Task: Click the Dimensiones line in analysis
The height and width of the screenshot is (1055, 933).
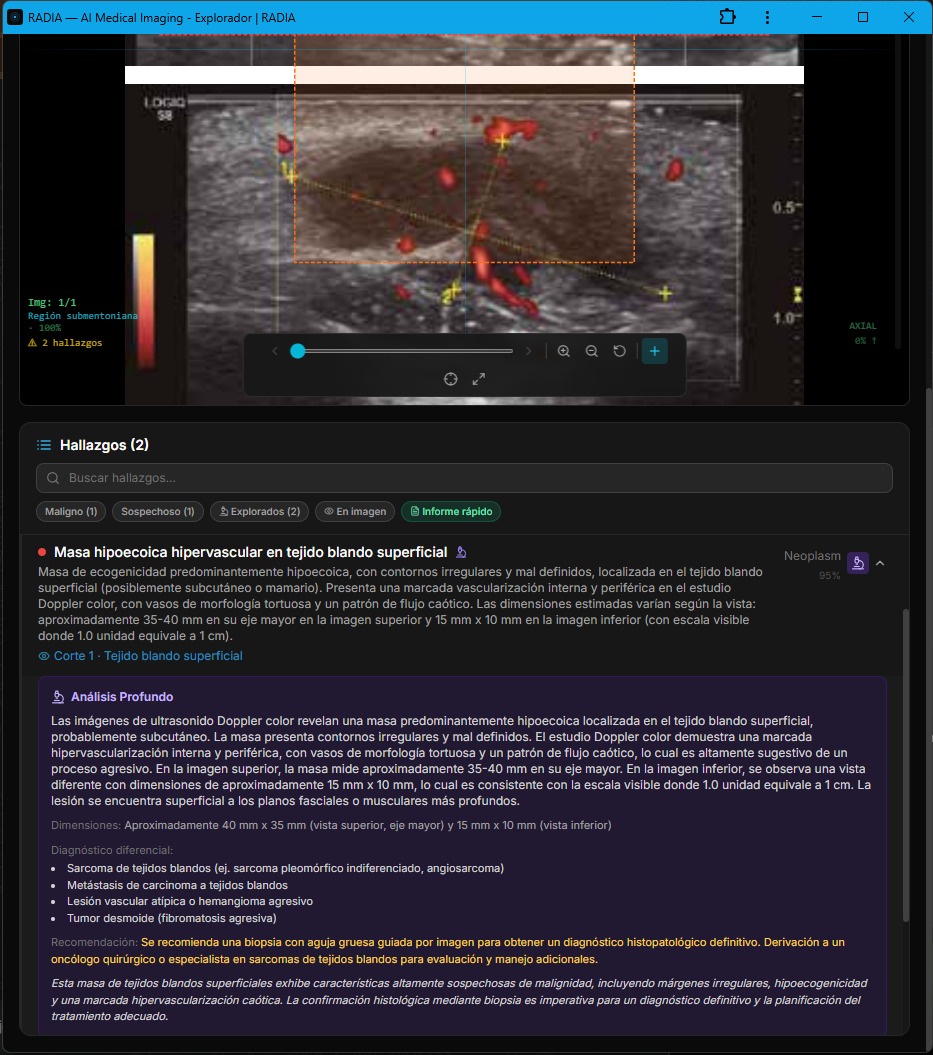Action: 331,825
